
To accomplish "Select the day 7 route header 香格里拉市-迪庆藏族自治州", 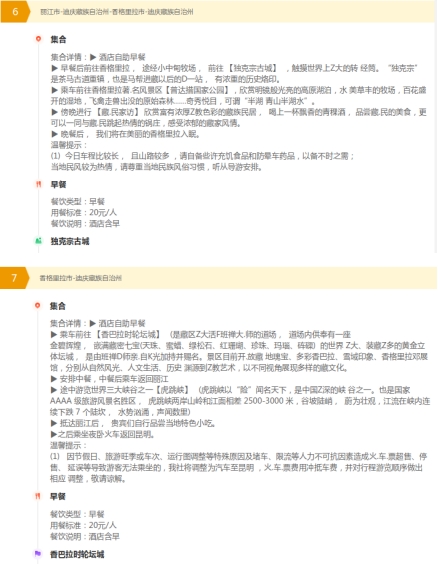I will [x=81, y=278].
